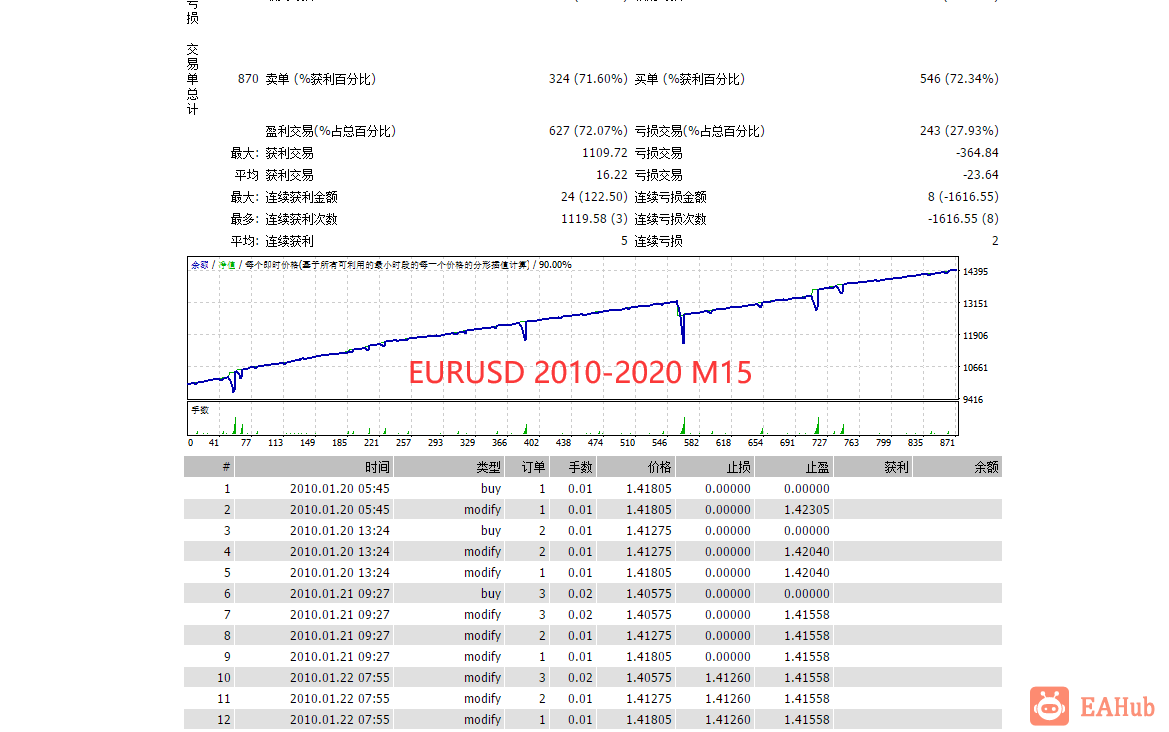The height and width of the screenshot is (732, 1169).
Task: Click the 11906 y-axis label
Action: pos(975,335)
